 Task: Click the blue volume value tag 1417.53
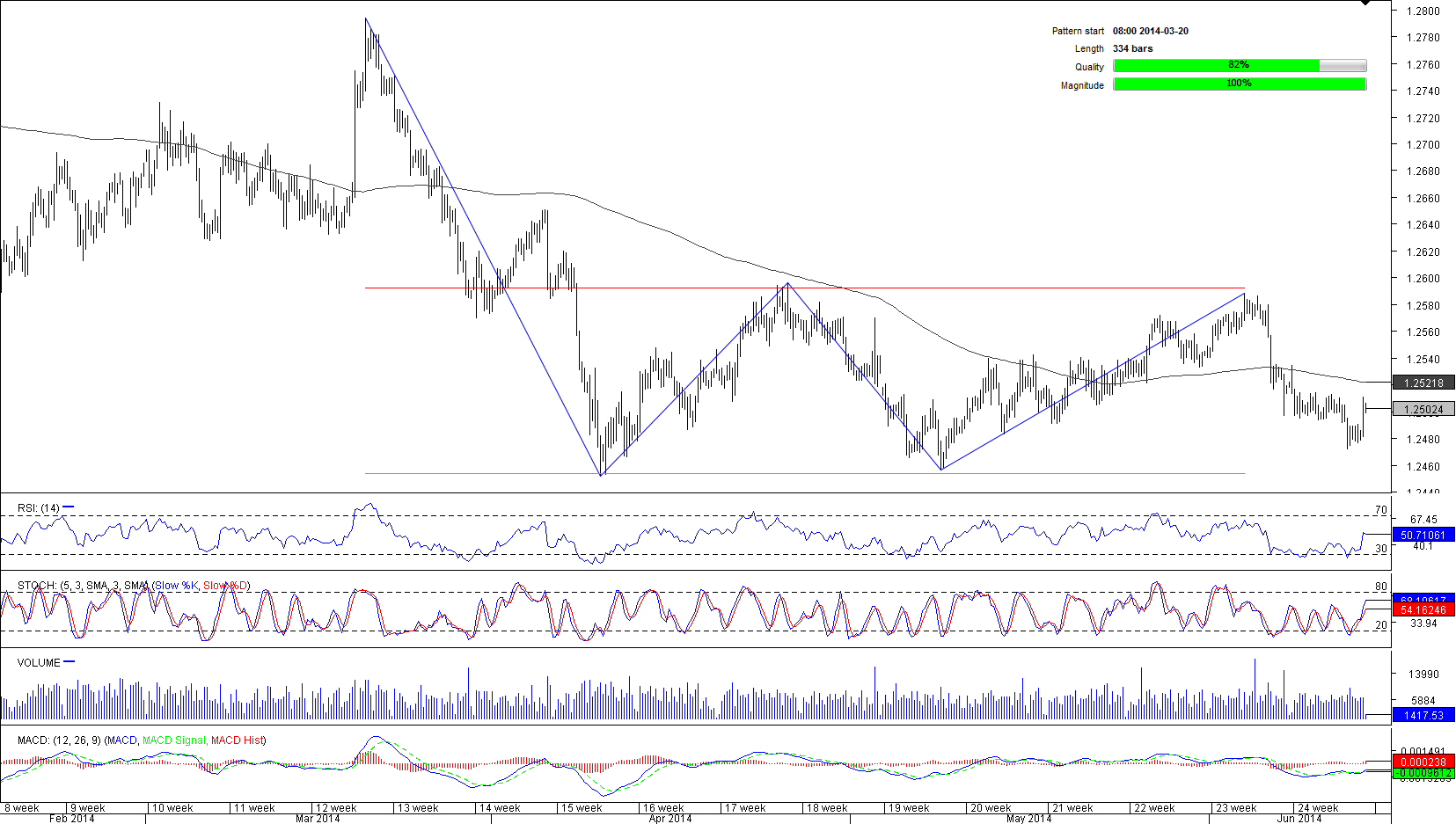point(1423,715)
